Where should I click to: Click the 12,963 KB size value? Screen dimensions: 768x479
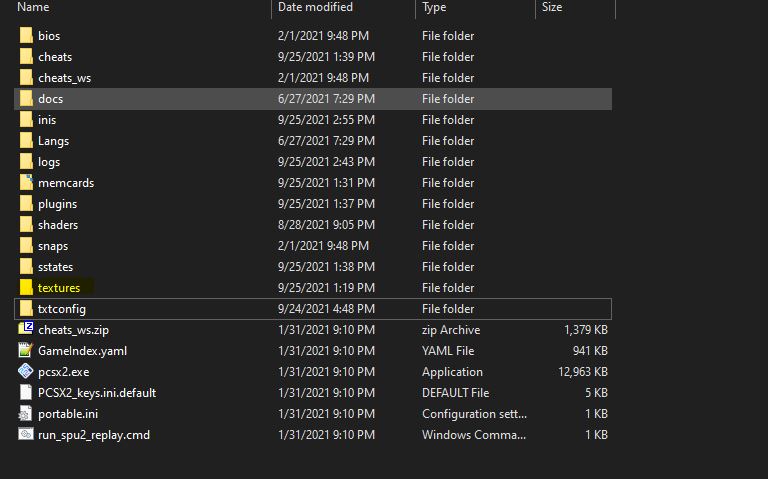(583, 372)
